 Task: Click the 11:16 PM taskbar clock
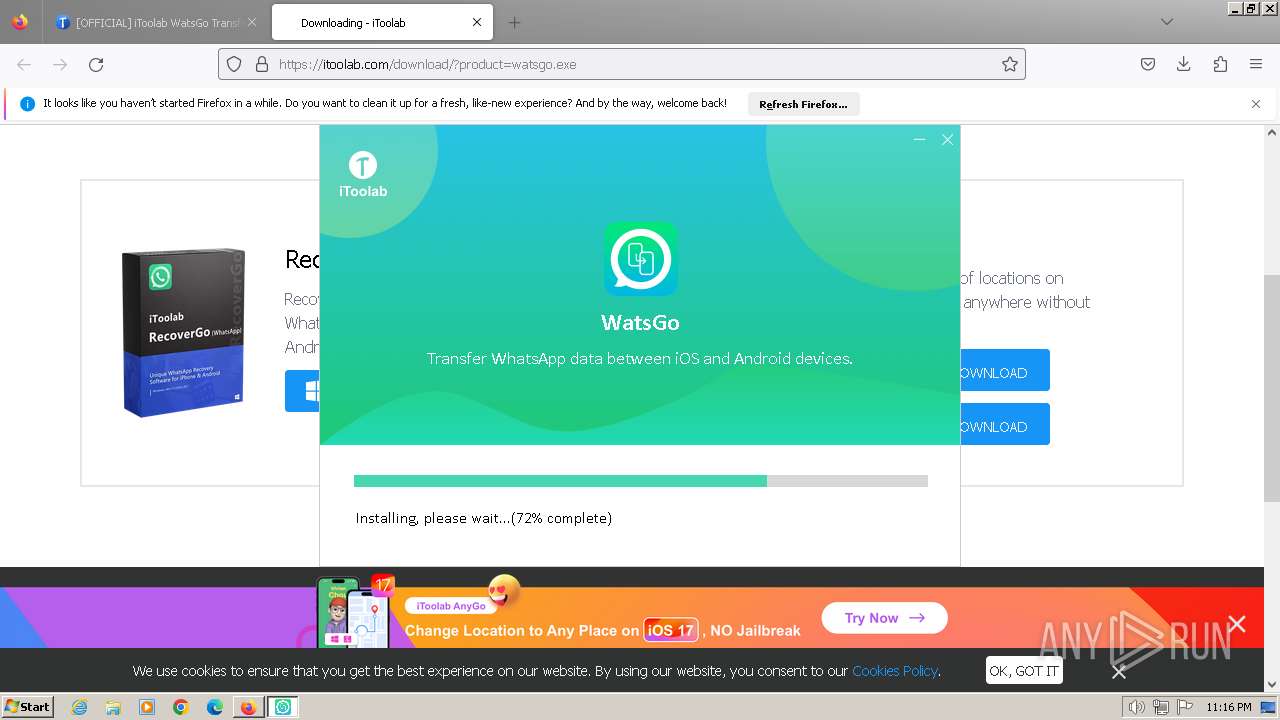tap(1229, 707)
